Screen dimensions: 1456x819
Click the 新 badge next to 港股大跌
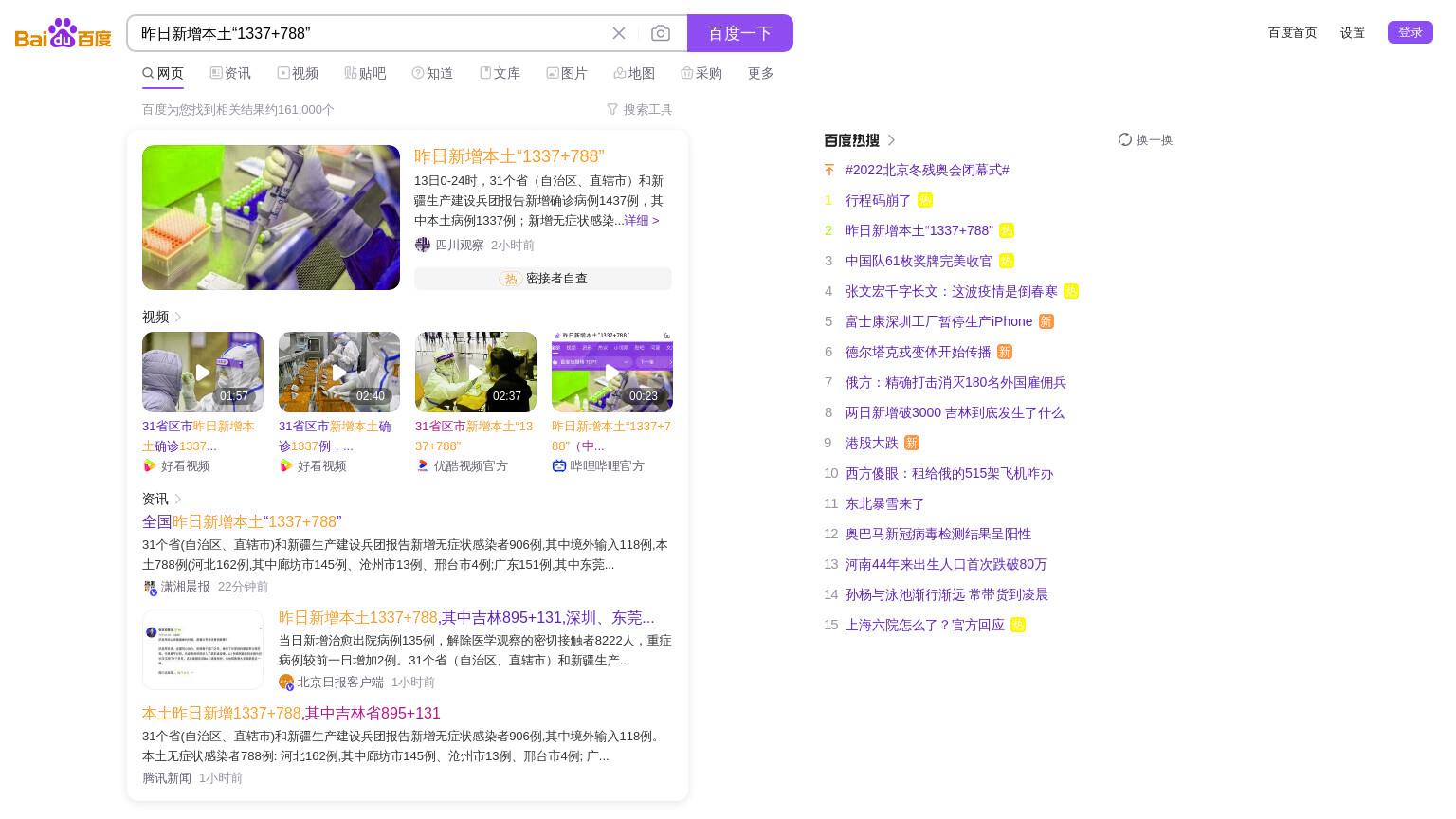(911, 443)
